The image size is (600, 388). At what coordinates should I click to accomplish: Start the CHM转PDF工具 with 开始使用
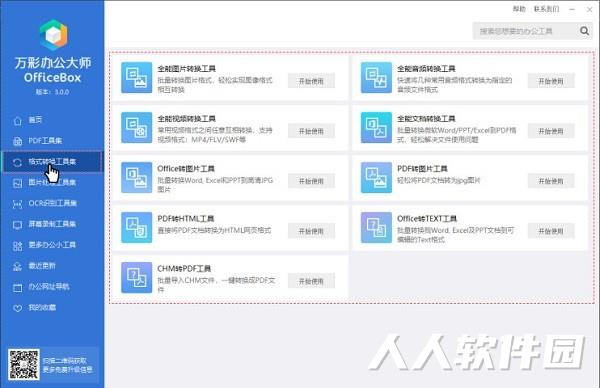point(311,281)
